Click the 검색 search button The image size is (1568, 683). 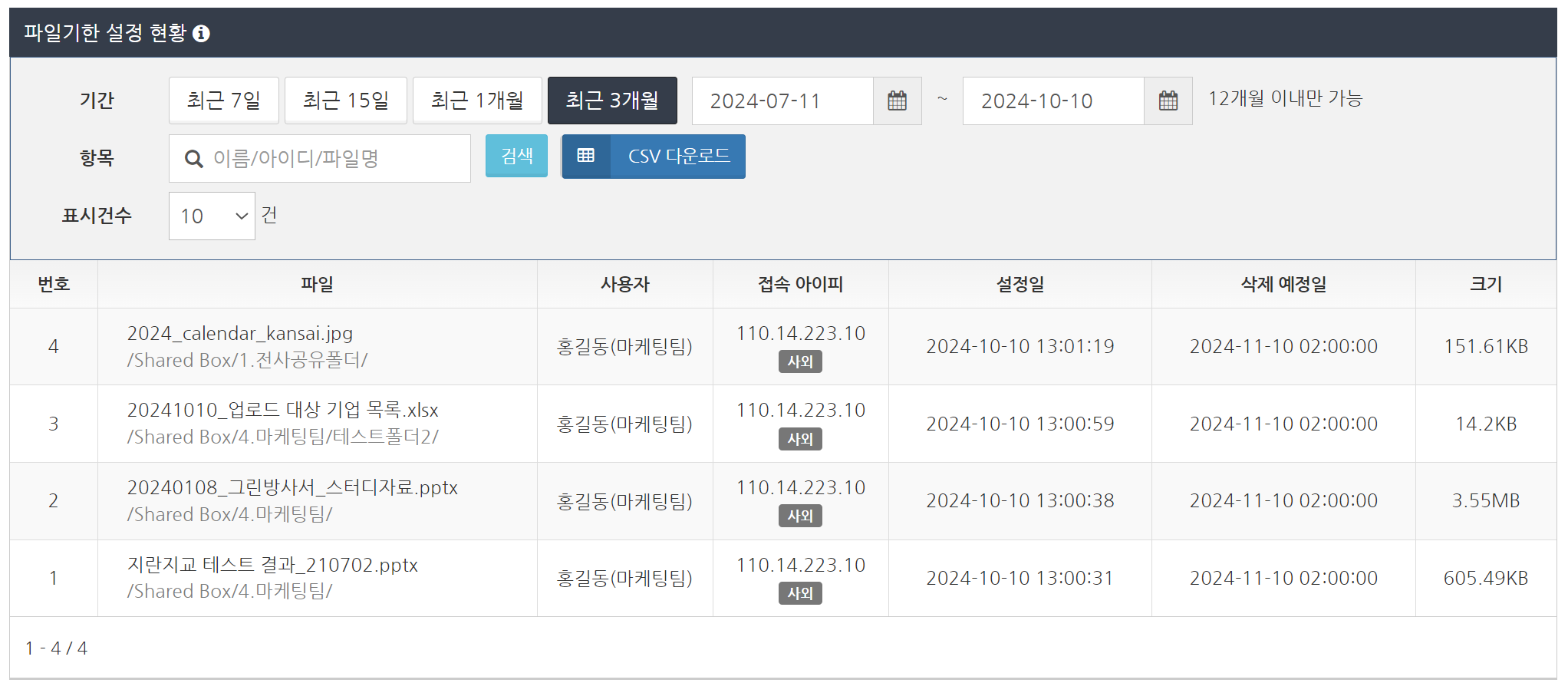click(x=516, y=157)
